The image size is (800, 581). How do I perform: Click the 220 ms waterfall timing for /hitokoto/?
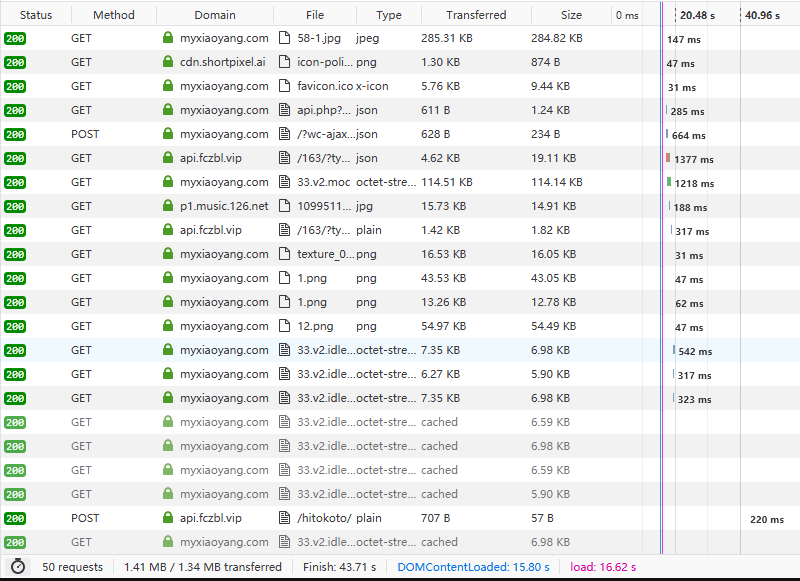tap(767, 519)
